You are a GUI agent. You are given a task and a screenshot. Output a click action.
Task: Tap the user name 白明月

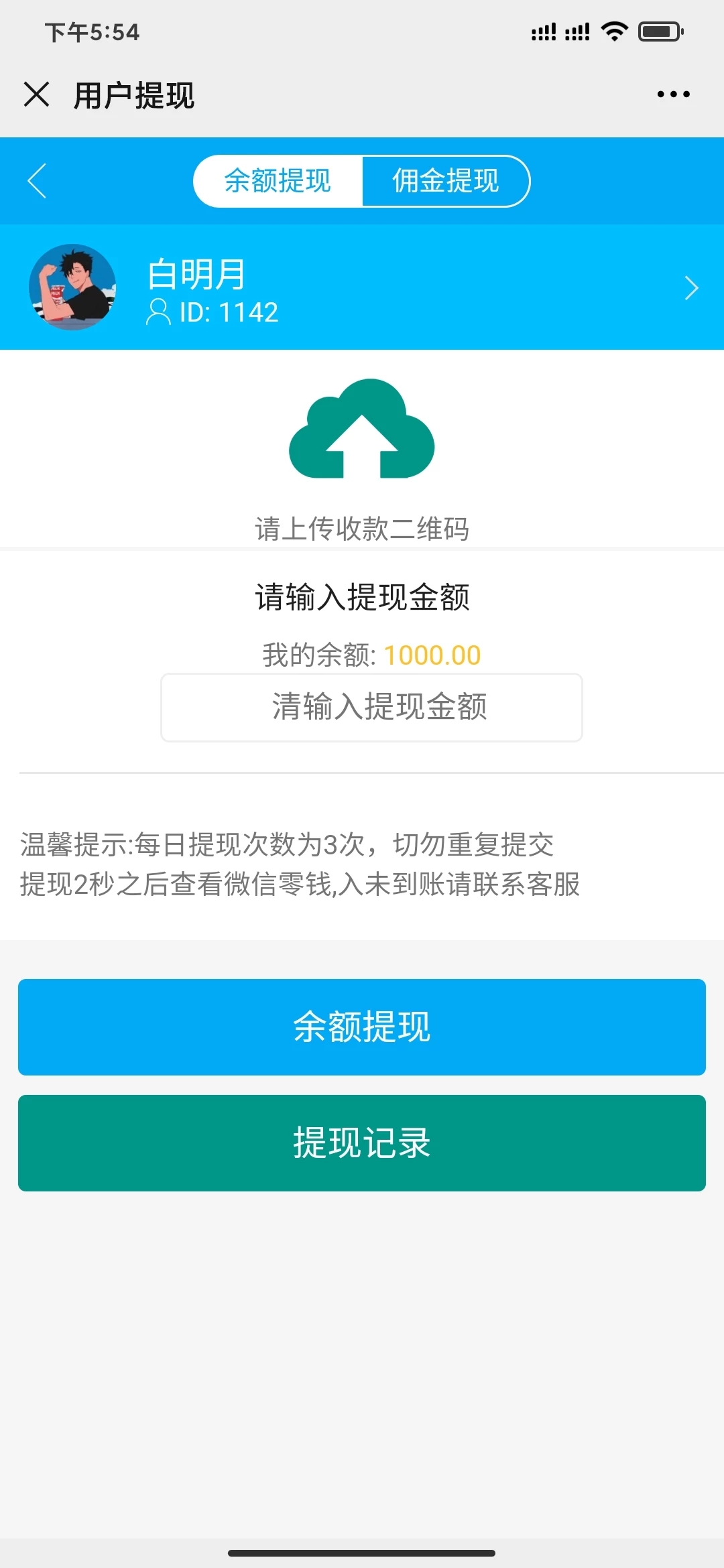point(196,274)
